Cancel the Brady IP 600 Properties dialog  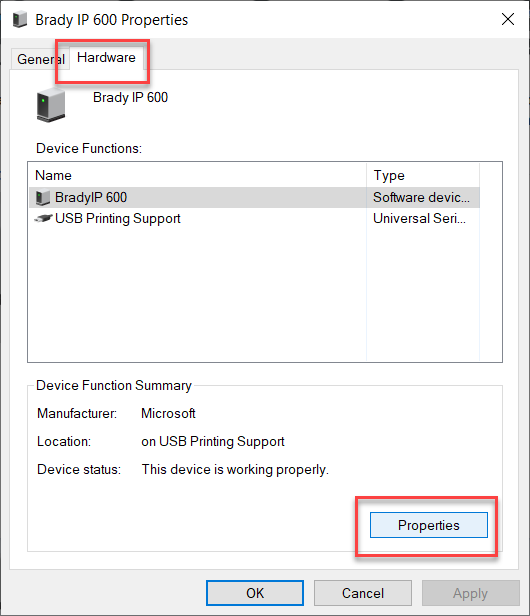[363, 593]
